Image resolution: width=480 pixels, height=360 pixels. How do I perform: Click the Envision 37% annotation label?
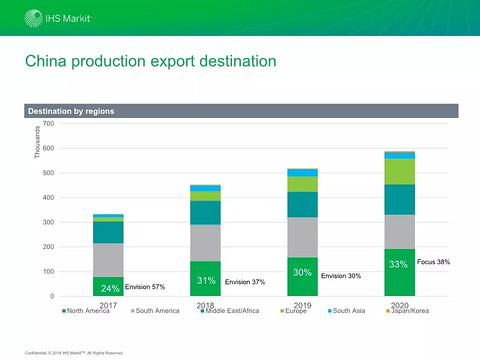click(245, 282)
